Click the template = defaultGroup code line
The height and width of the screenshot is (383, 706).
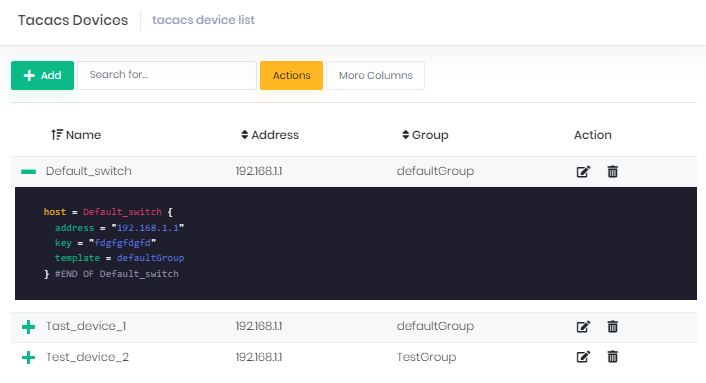pos(119,258)
